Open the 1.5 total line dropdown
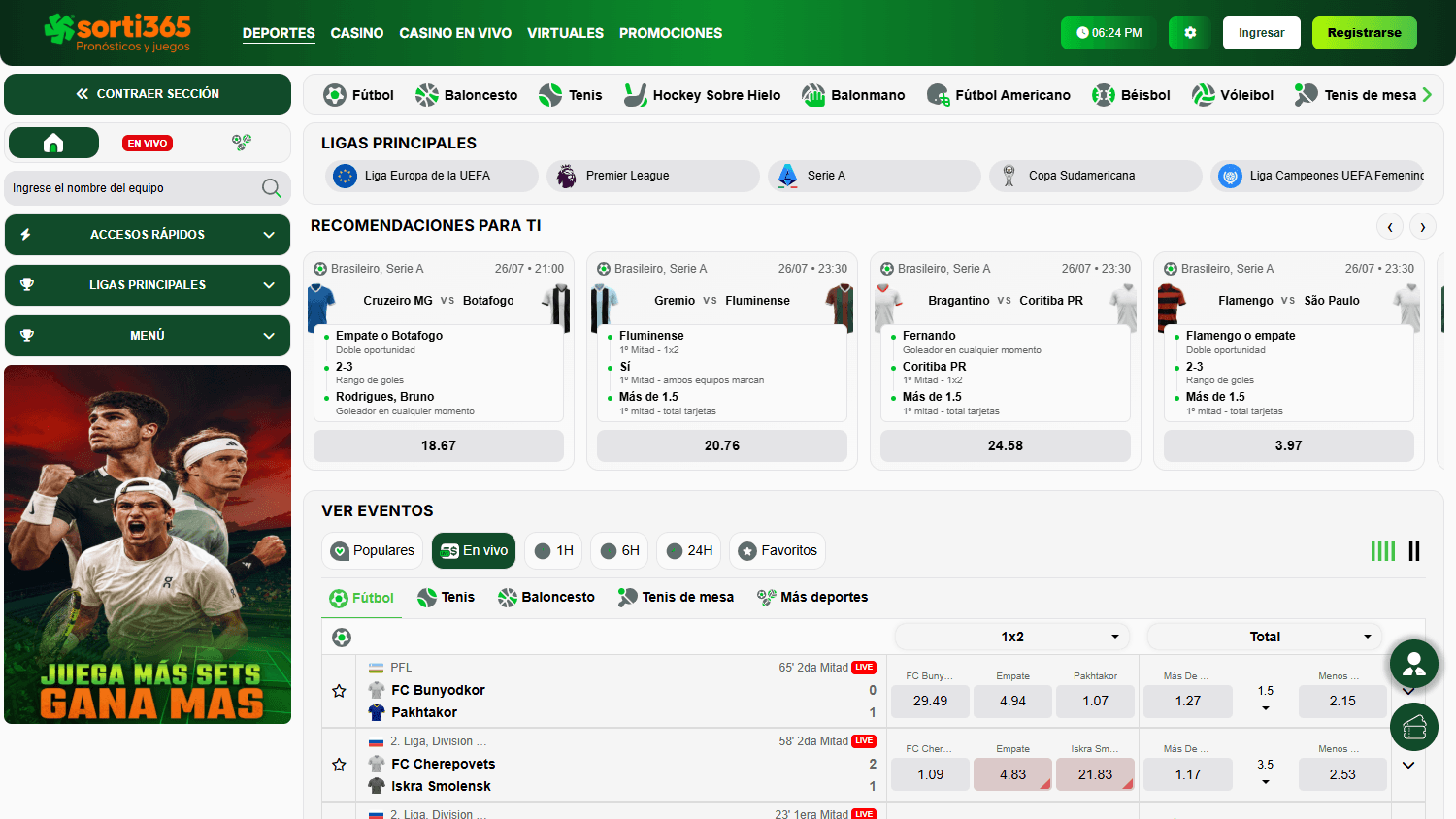 [x=1266, y=699]
